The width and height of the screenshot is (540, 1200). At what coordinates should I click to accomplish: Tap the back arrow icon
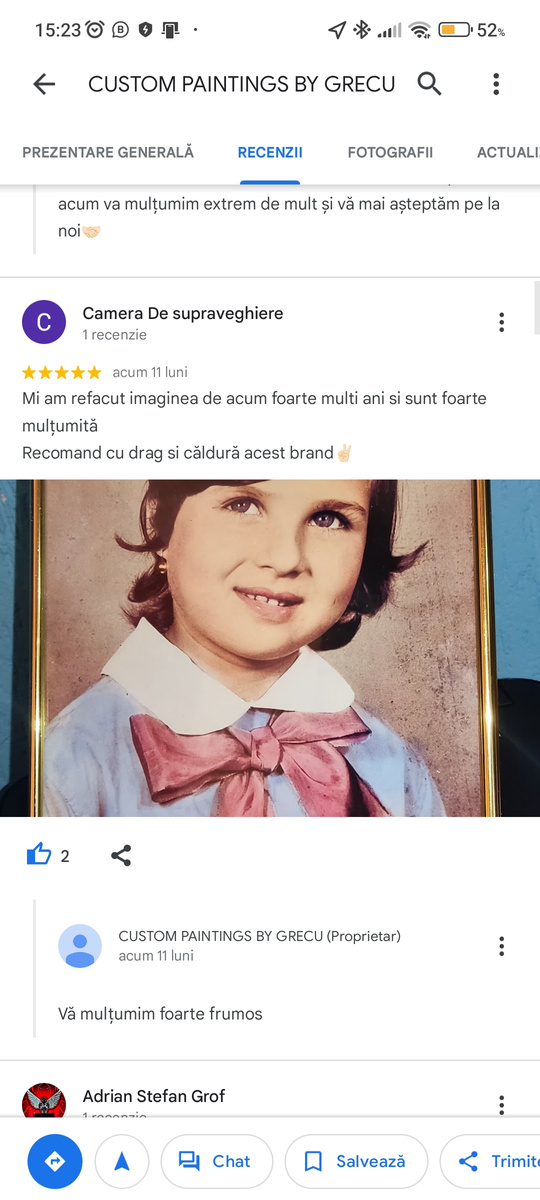pos(44,84)
